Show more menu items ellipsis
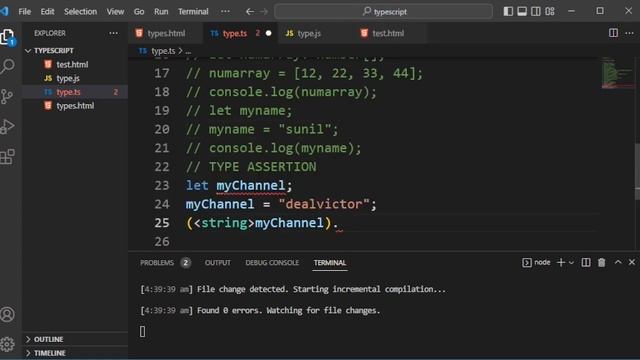640x360 pixels. point(225,11)
